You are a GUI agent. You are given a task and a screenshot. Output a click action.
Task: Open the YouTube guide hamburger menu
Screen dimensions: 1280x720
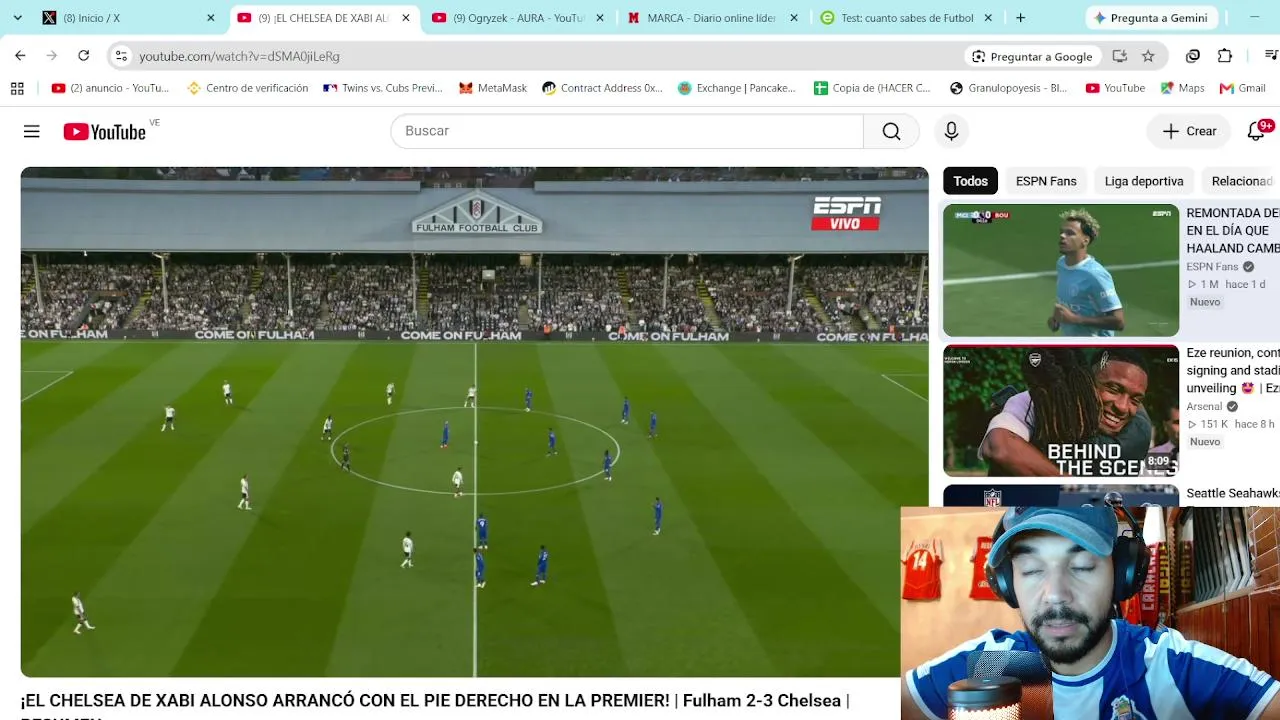(32, 131)
